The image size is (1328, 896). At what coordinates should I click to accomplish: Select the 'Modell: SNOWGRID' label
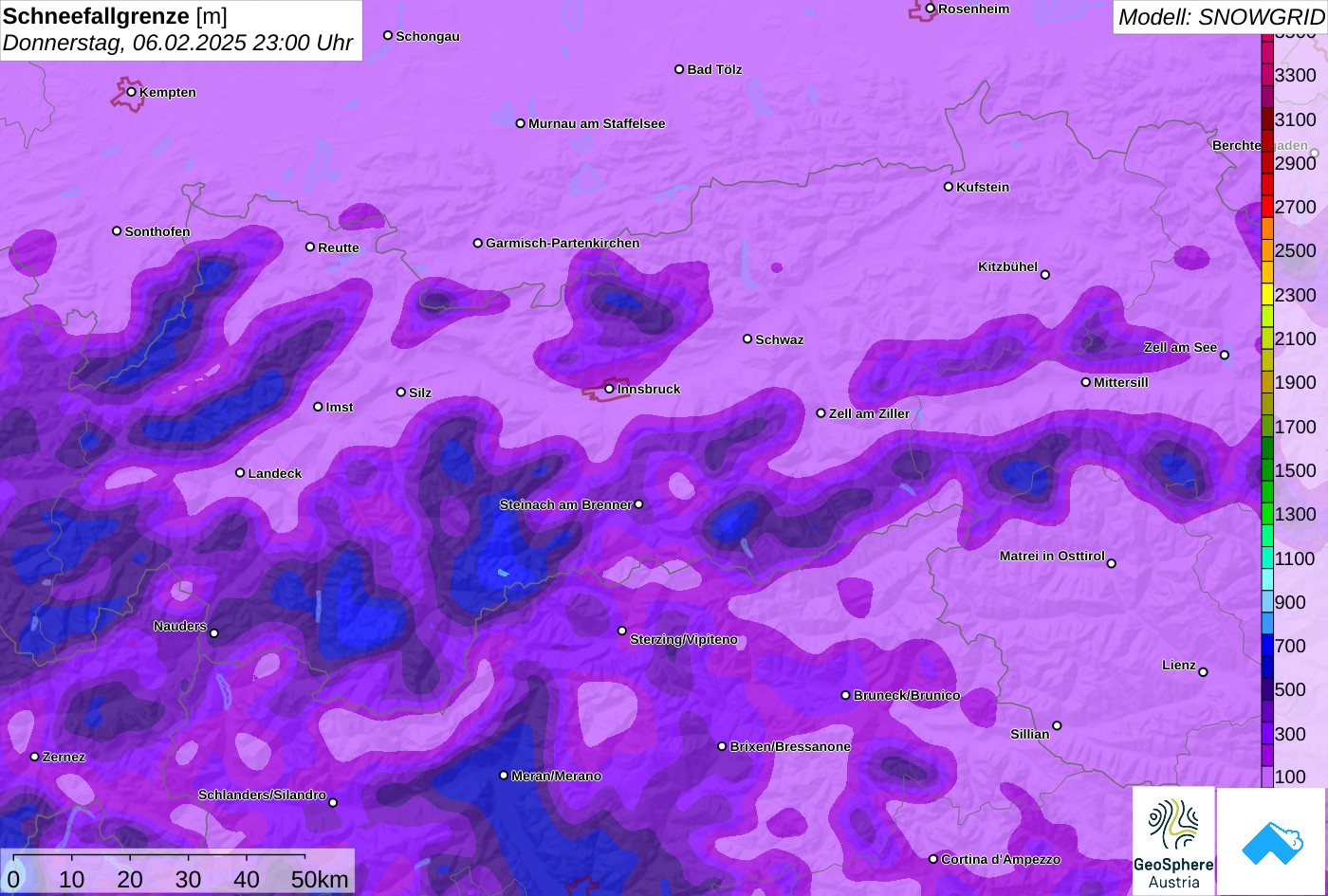[x=1220, y=16]
